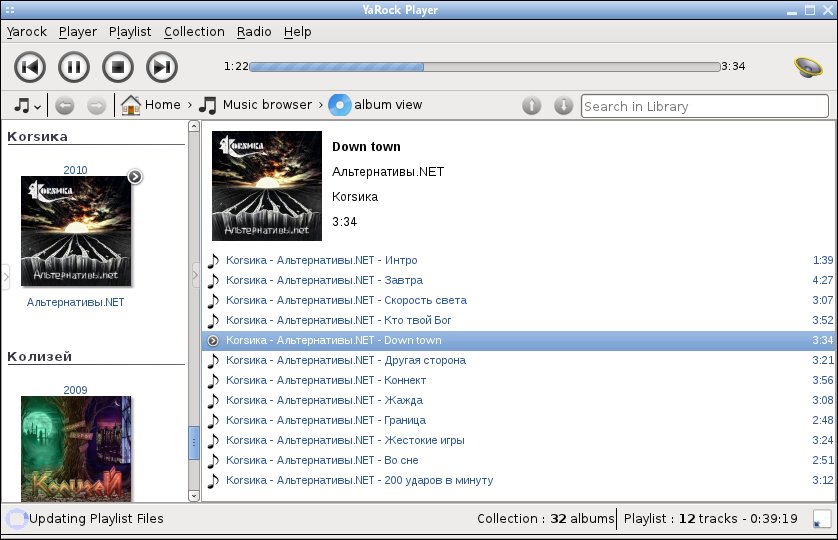The height and width of the screenshot is (540, 838).
Task: Open the Help menu
Action: pos(297,32)
